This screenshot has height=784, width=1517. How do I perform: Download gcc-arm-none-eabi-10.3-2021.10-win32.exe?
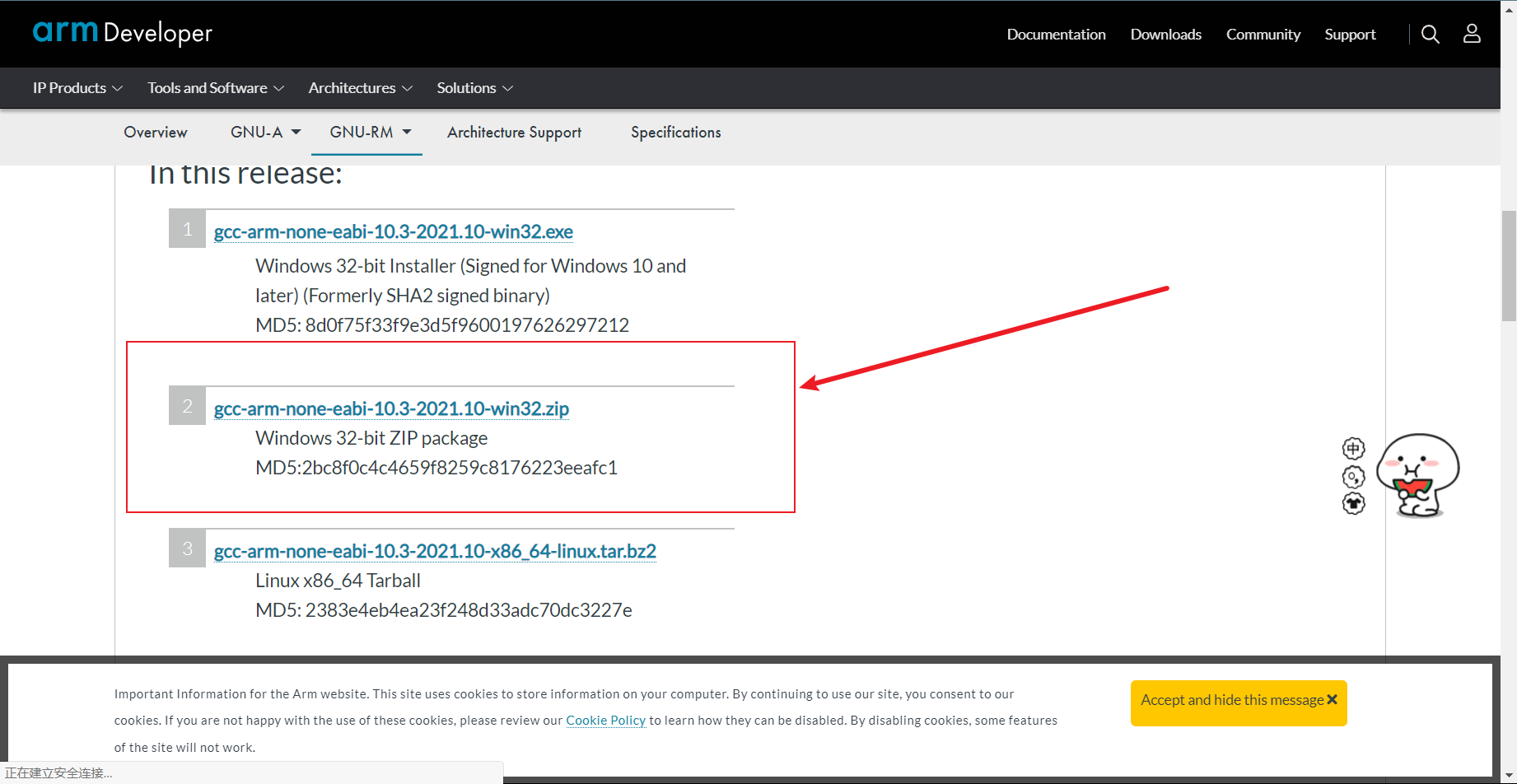coord(394,231)
